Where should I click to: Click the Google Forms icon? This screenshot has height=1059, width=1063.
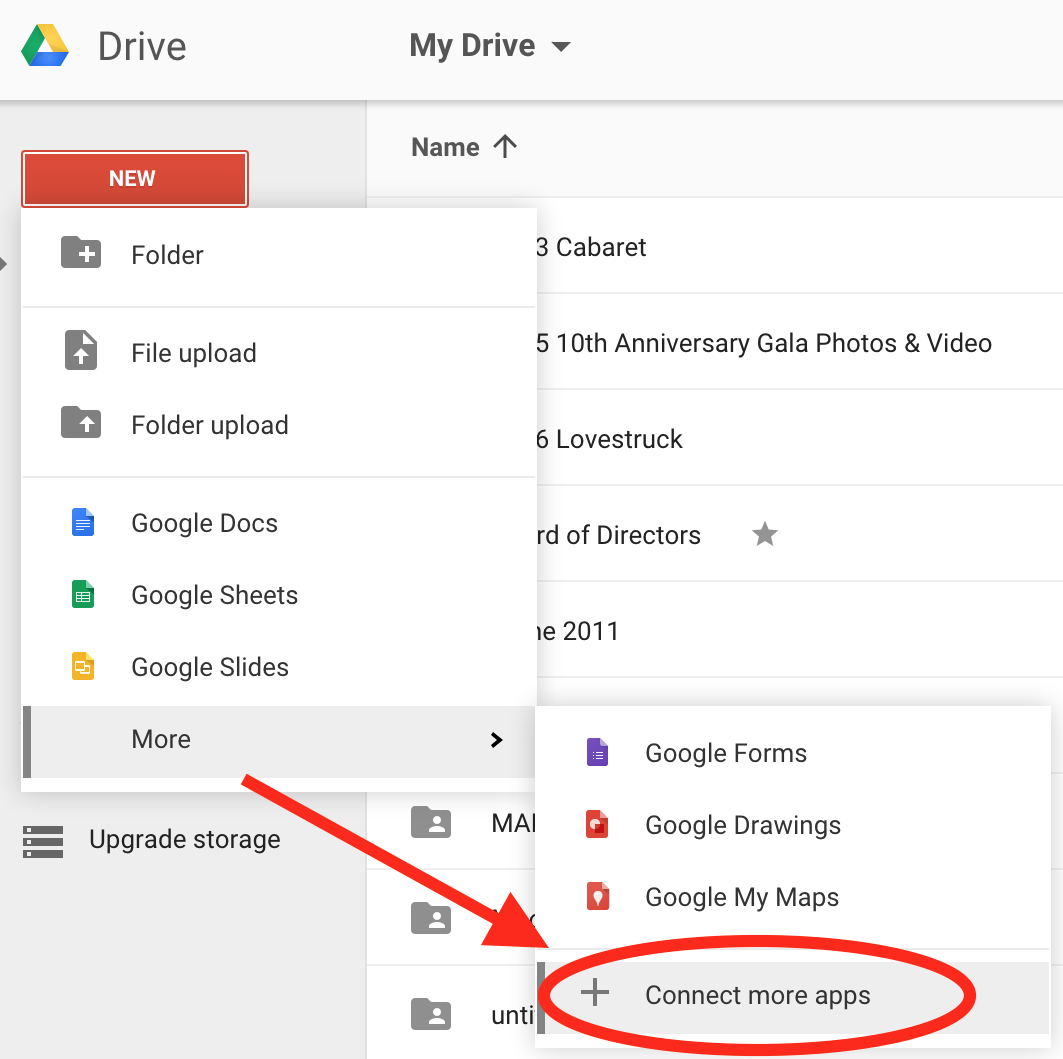pos(597,752)
